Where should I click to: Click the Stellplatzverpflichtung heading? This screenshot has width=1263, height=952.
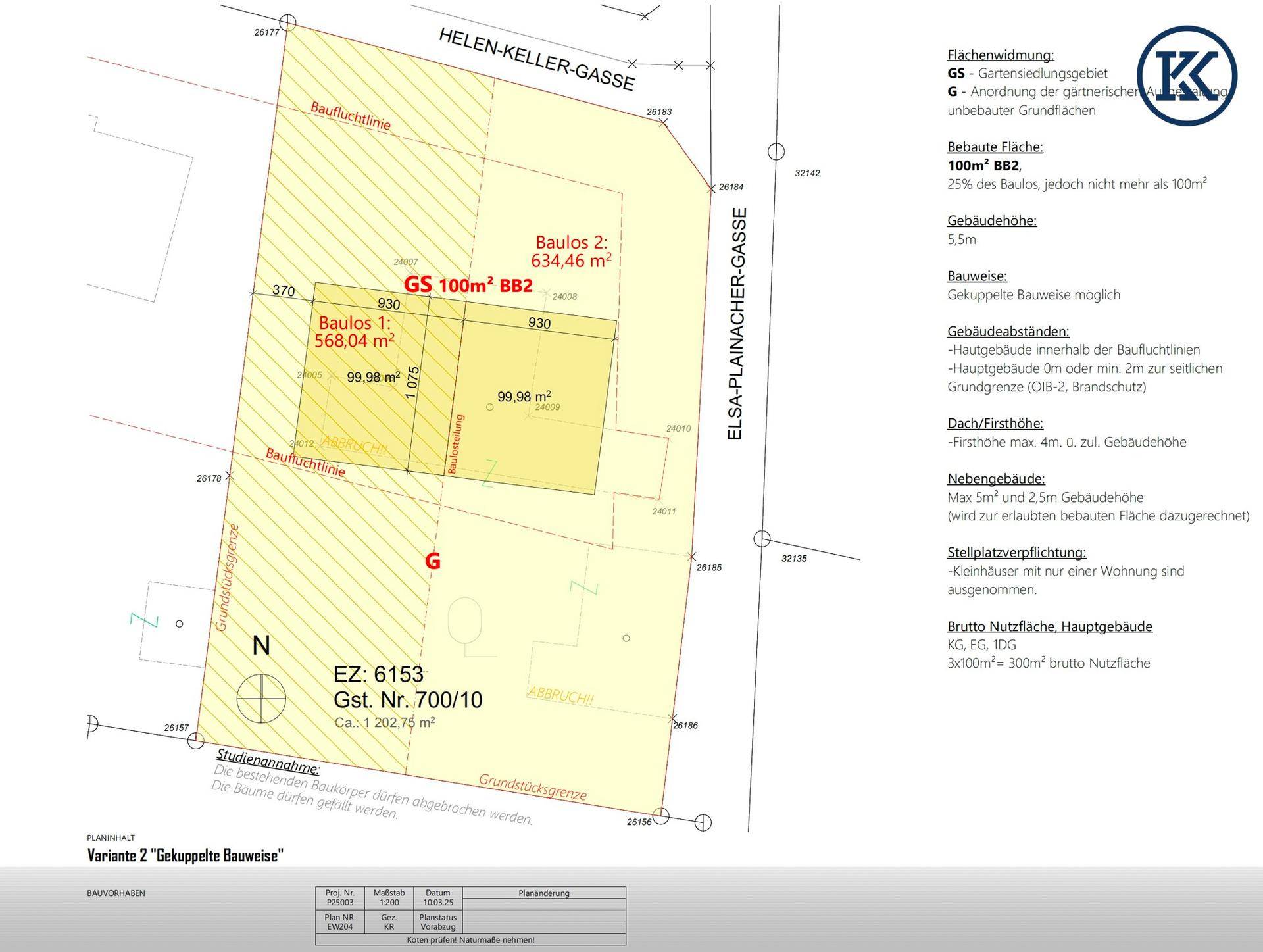[x=1016, y=552]
